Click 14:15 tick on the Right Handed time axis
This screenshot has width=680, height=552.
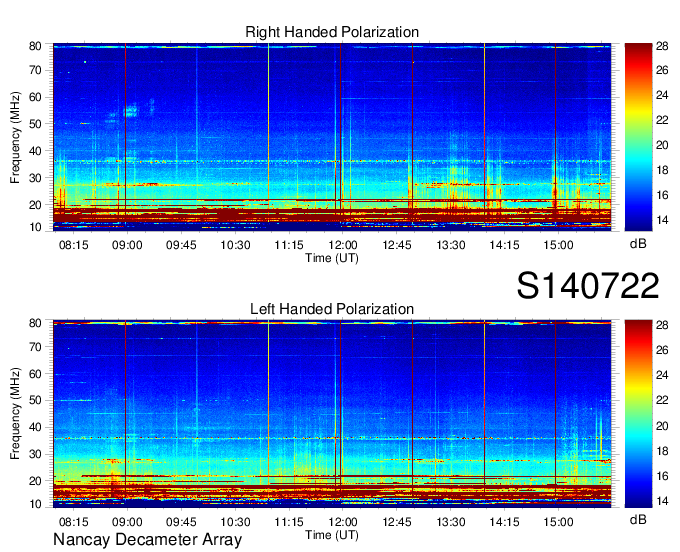[x=504, y=245]
